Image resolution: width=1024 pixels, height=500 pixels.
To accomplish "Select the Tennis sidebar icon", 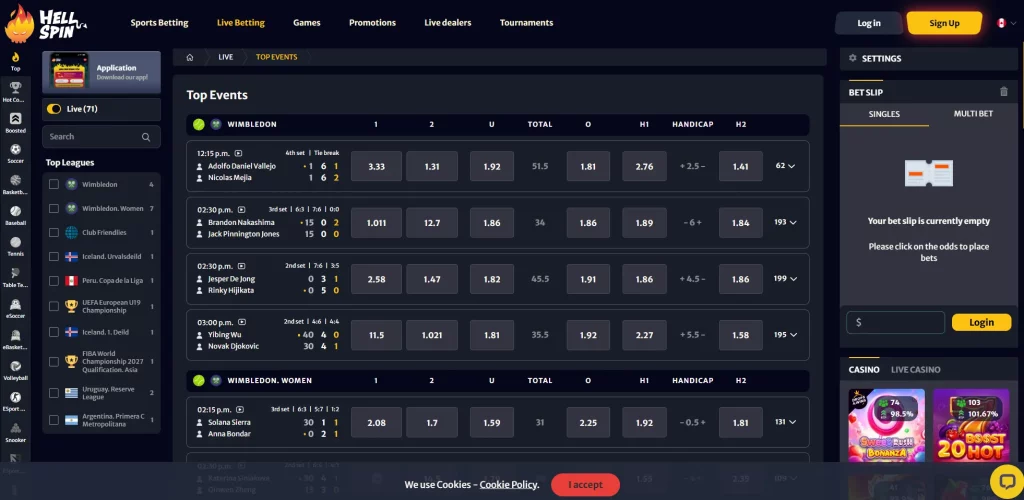I will point(15,242).
